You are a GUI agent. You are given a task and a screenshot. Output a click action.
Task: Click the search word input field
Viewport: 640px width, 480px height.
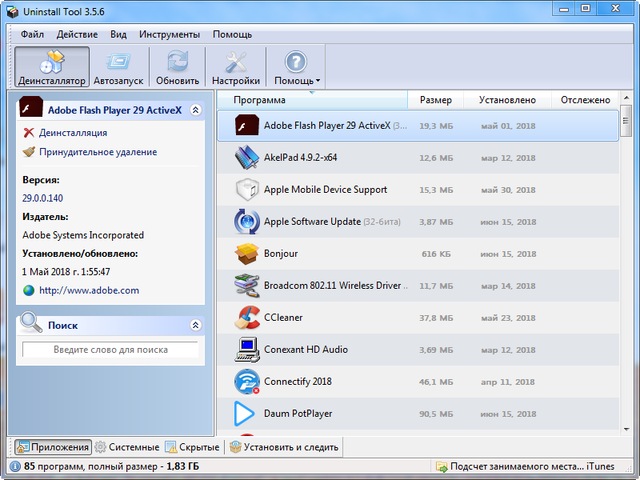point(110,350)
